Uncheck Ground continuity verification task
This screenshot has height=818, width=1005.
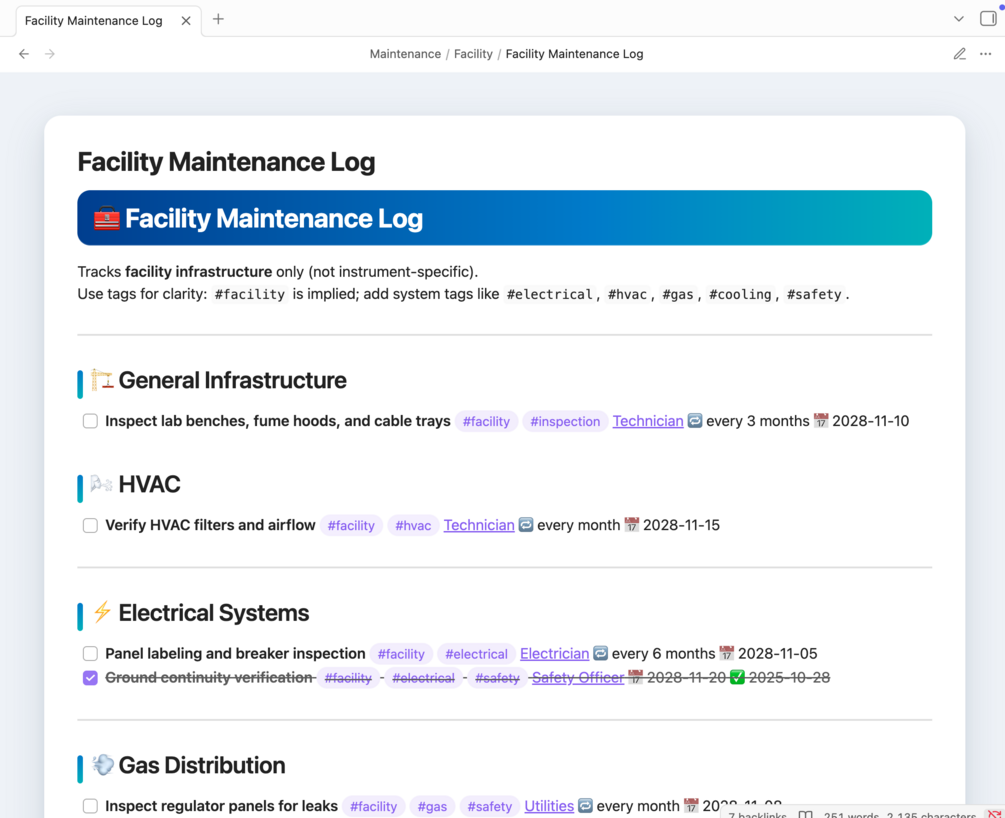[90, 678]
